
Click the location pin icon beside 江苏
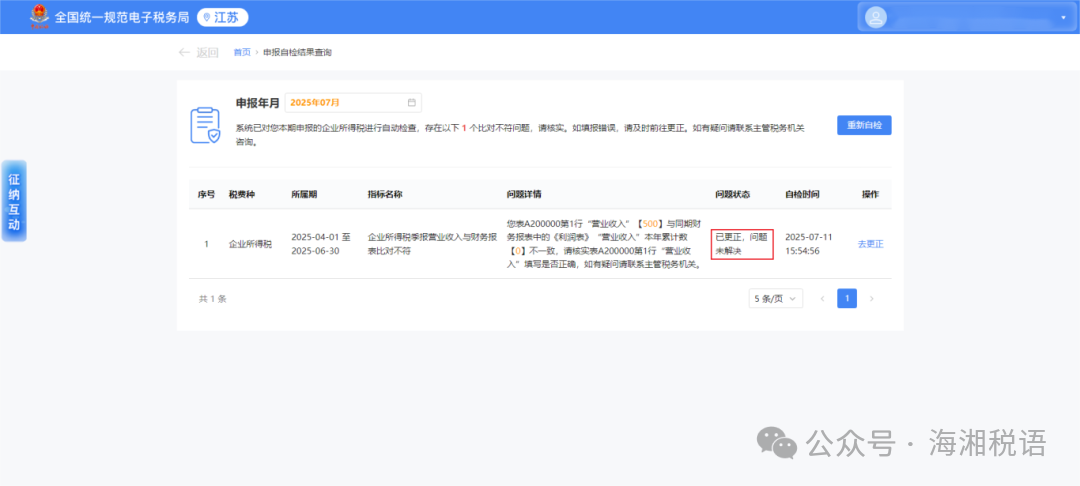click(207, 18)
